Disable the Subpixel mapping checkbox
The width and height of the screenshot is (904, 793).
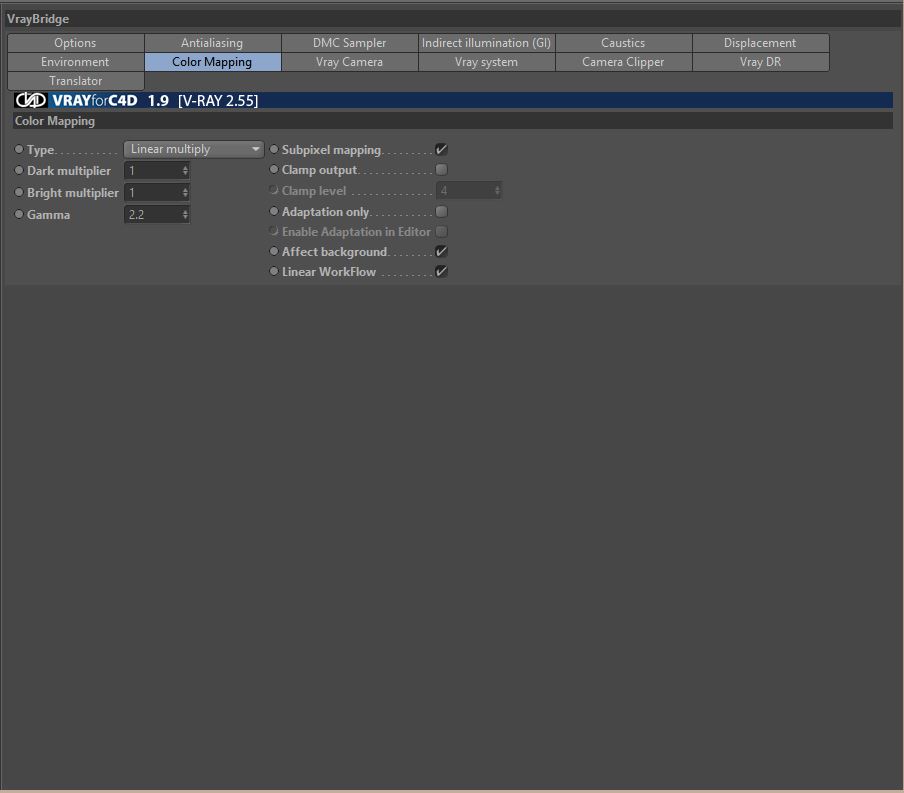[442, 149]
